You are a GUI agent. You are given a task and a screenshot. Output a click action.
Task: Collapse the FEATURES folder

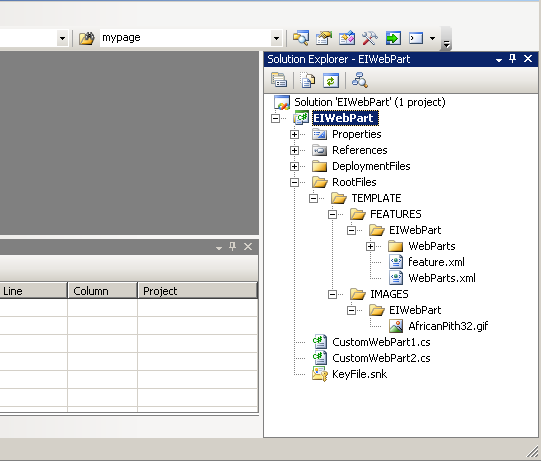click(x=332, y=214)
